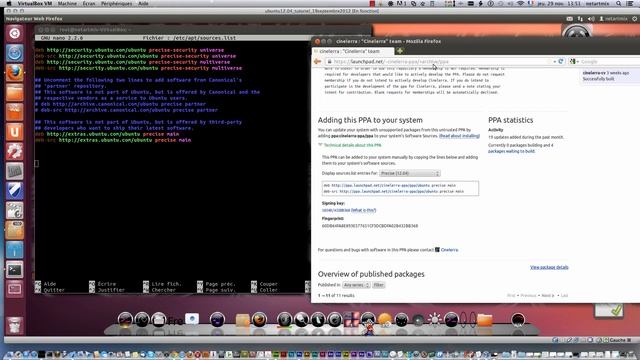
Task: Go back using Firefox back arrow
Action: [318, 62]
